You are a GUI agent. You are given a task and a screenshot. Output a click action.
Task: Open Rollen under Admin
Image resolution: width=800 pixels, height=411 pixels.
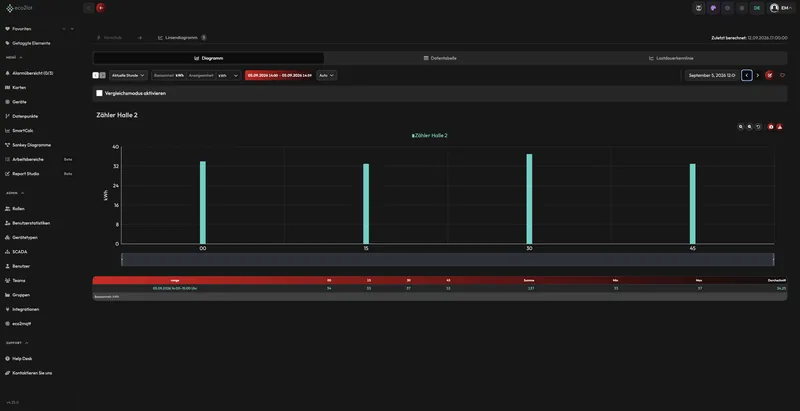[15, 209]
